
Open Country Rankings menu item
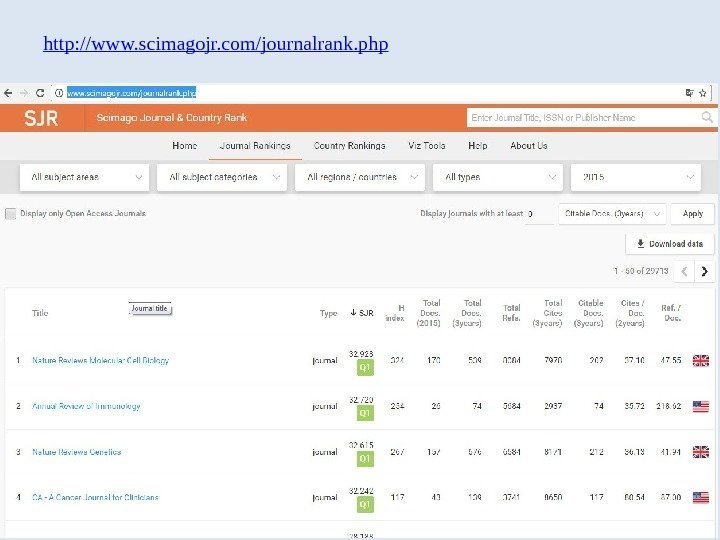click(x=349, y=146)
